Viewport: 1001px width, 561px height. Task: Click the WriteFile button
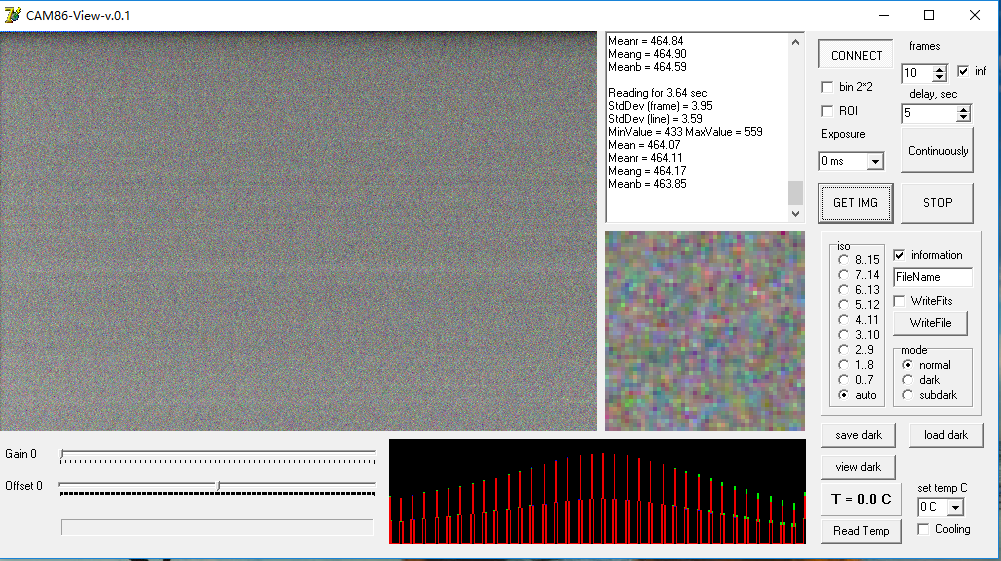tap(930, 323)
